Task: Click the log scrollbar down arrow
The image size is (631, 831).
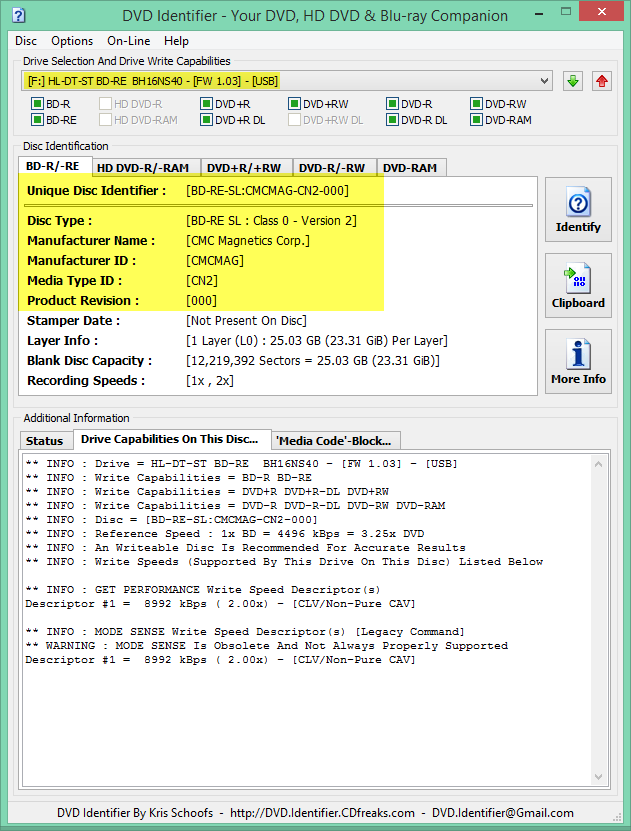Action: tap(598, 777)
